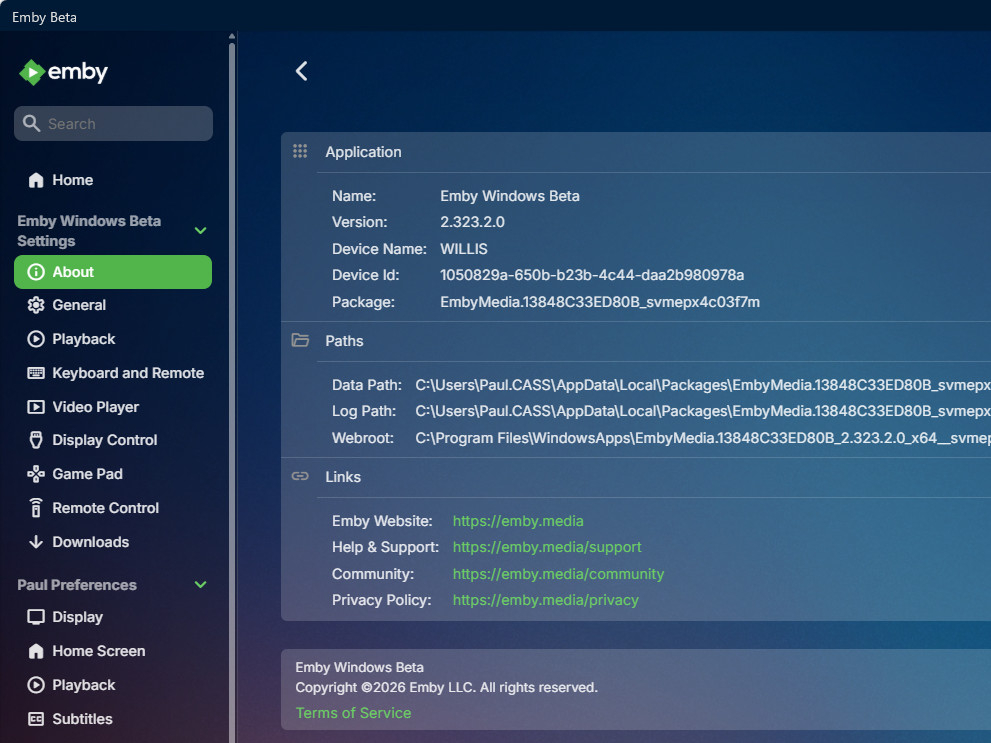Open Subtitles via CC icon

point(36,719)
